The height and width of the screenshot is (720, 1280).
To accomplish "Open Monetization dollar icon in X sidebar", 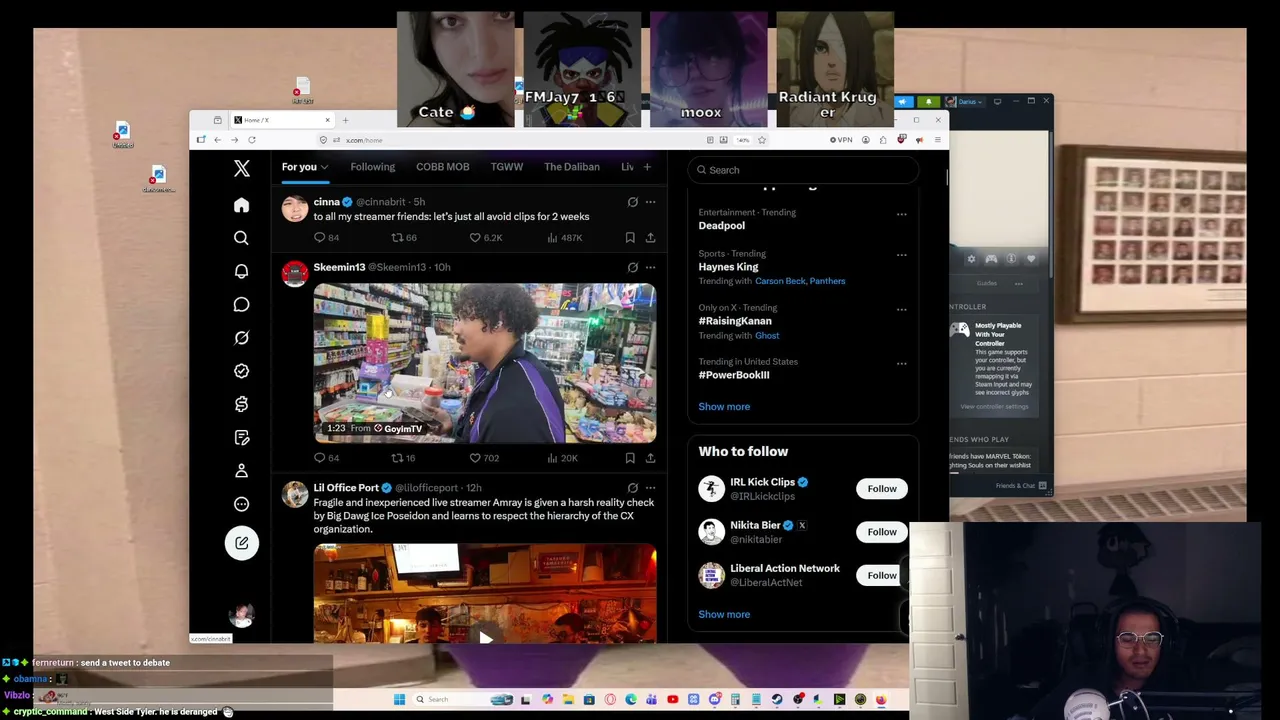I will (x=241, y=404).
